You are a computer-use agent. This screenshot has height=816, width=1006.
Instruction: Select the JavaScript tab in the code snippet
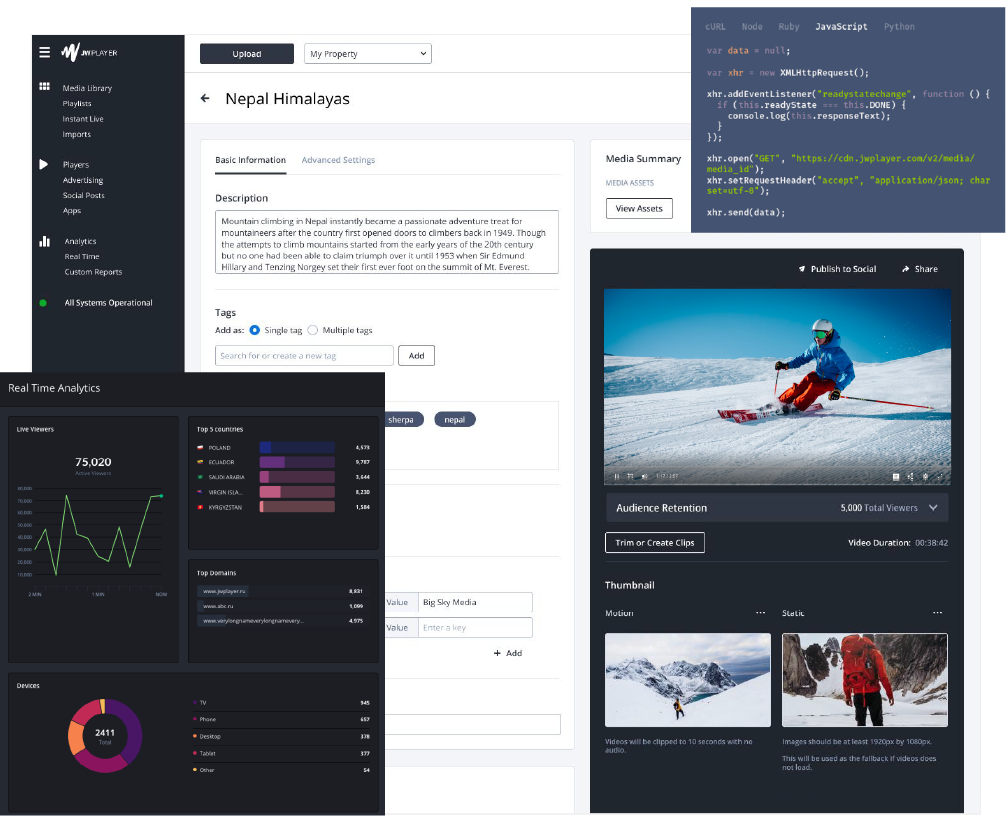839,27
